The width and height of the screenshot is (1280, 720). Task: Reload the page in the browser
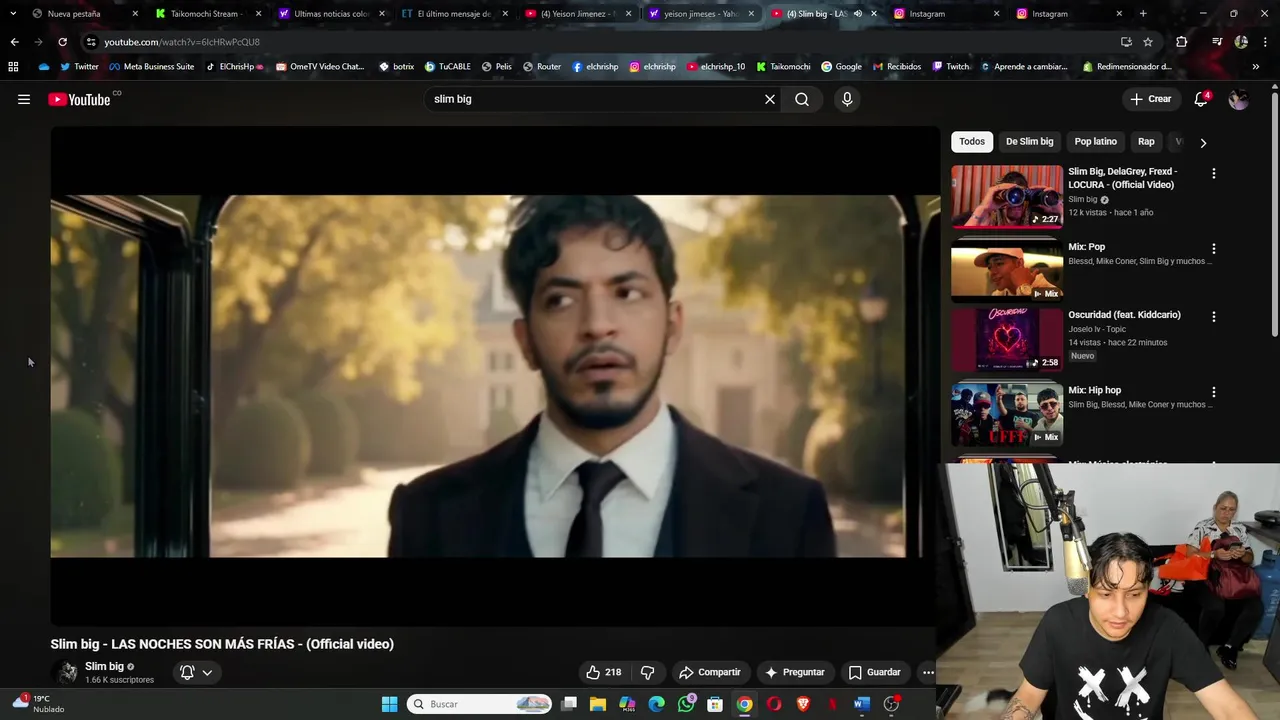pos(62,42)
